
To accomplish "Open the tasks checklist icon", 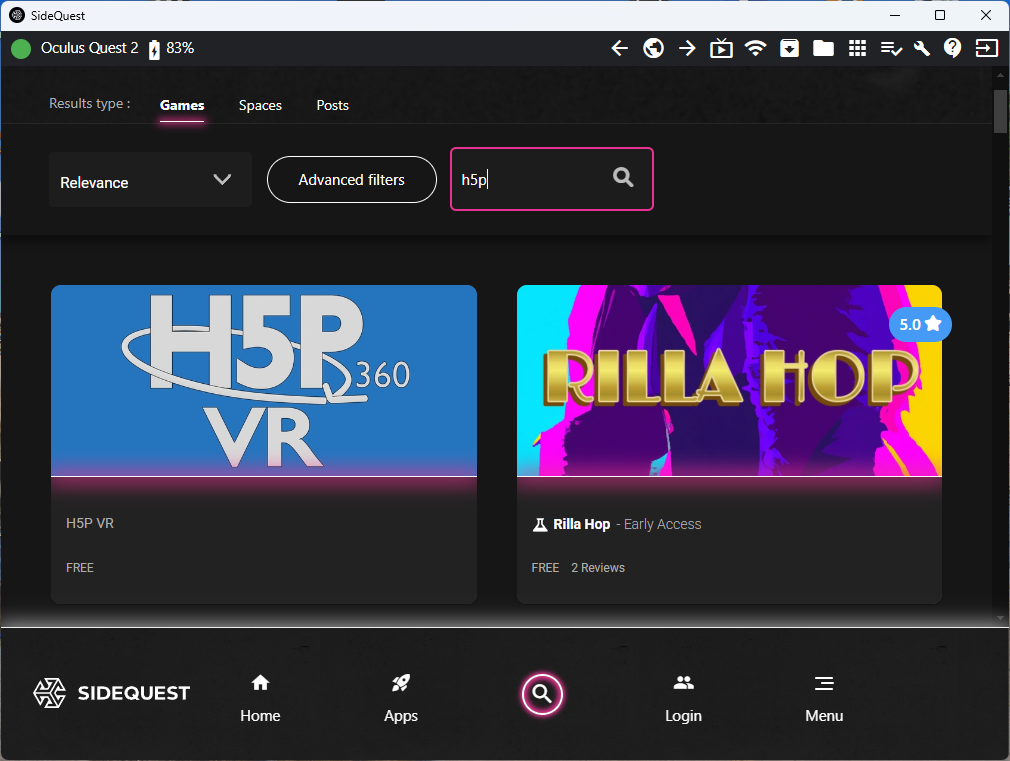I will [890, 48].
